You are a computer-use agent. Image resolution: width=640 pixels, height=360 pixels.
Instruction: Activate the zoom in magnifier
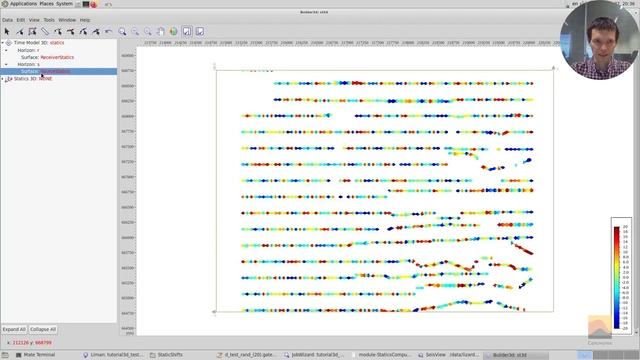tap(122, 31)
